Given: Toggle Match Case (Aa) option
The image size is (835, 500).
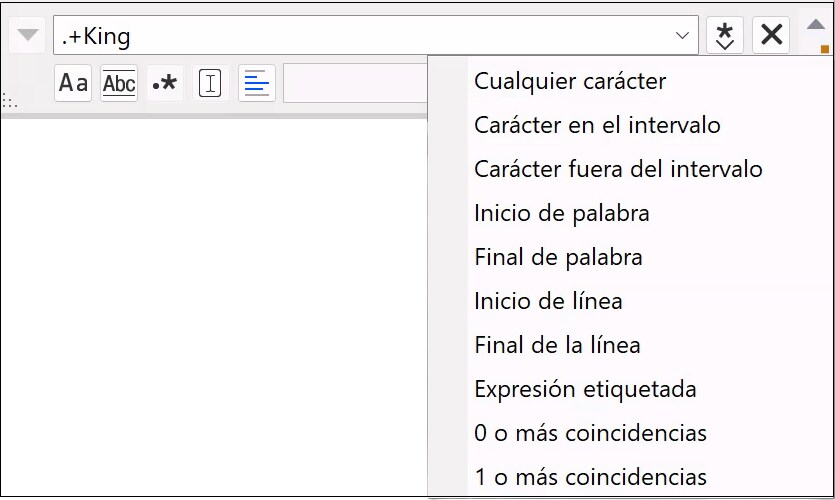Looking at the screenshot, I should [x=73, y=84].
